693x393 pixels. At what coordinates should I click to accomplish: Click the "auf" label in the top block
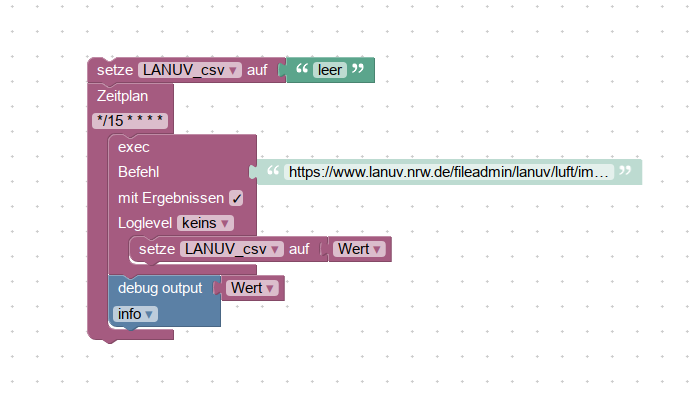pos(257,70)
